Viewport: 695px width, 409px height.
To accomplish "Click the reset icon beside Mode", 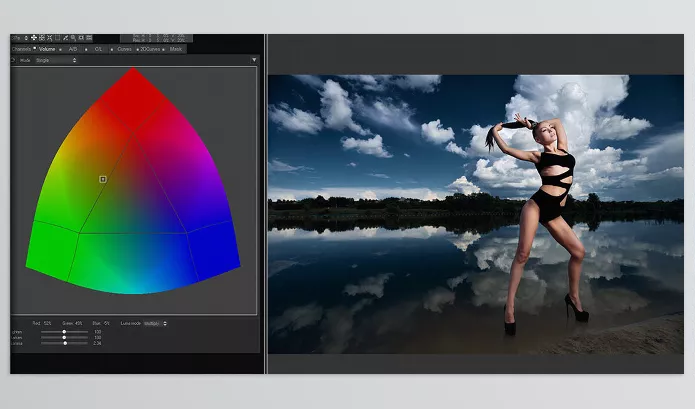I will pyautogui.click(x=14, y=60).
